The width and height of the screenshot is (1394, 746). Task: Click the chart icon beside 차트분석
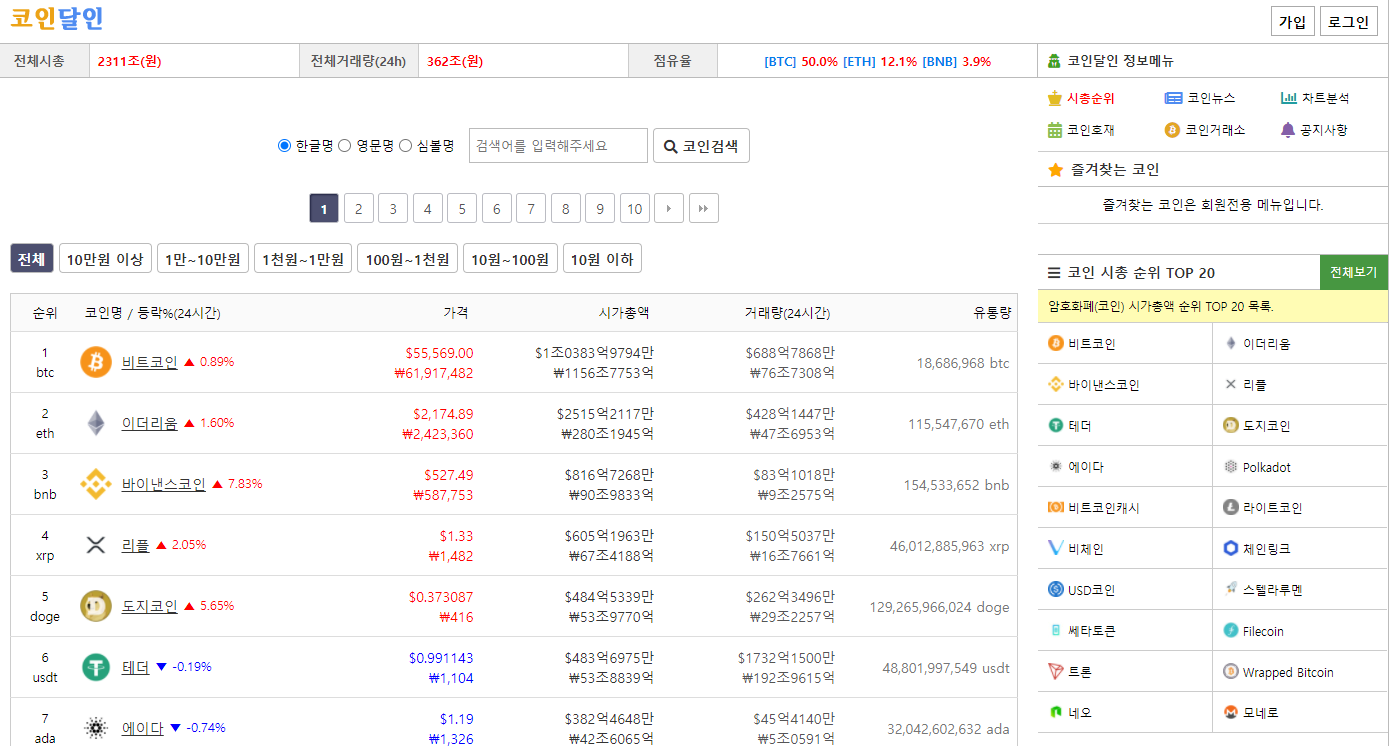(1289, 98)
